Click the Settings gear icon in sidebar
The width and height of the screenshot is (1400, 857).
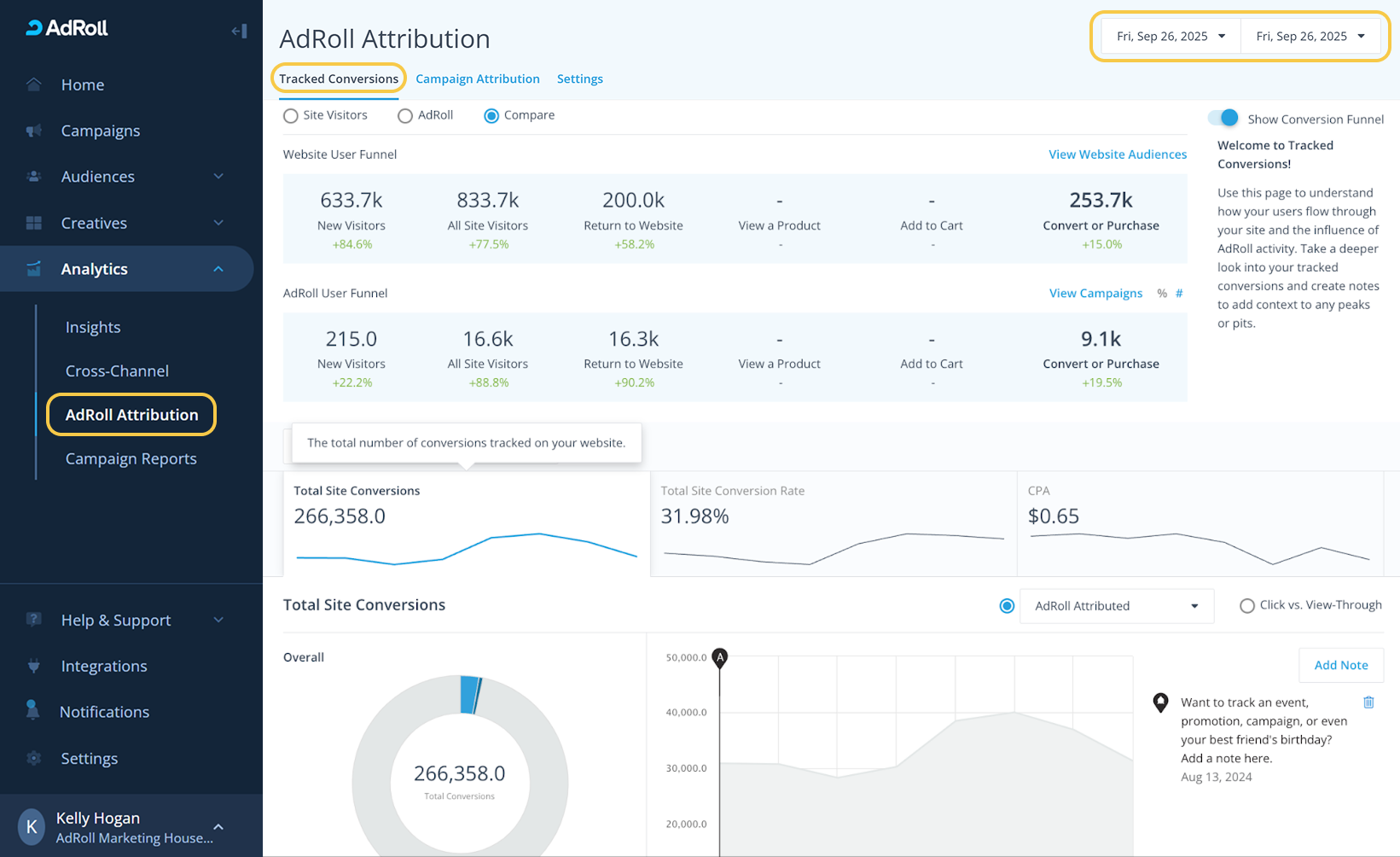[x=34, y=758]
